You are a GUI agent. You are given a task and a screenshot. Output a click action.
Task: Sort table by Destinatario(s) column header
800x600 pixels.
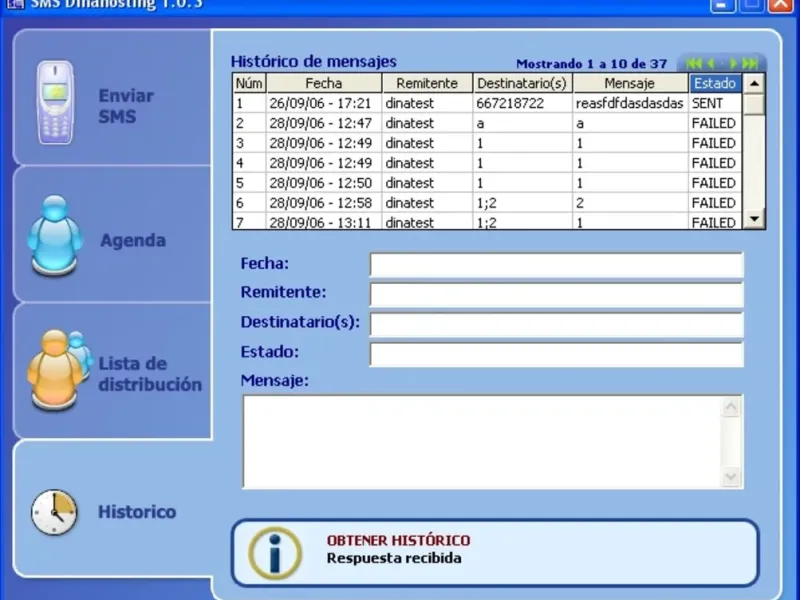(x=522, y=83)
